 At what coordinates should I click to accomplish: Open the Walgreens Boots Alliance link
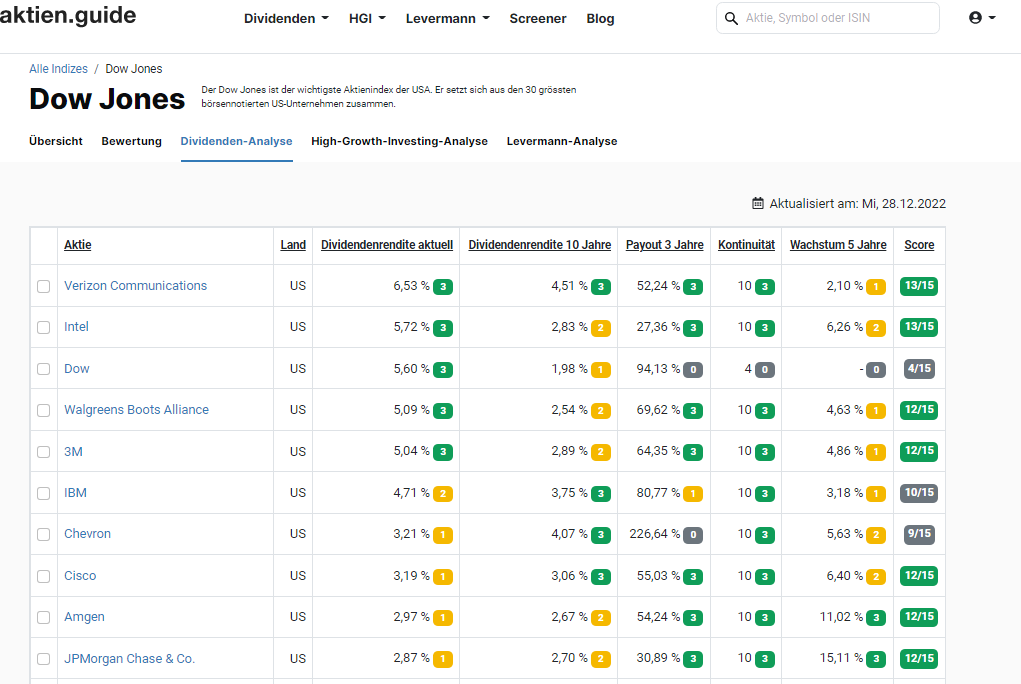[136, 410]
